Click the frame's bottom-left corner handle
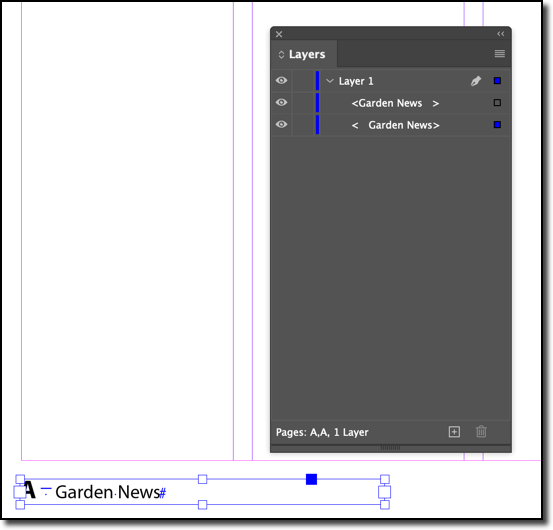 tap(20, 505)
